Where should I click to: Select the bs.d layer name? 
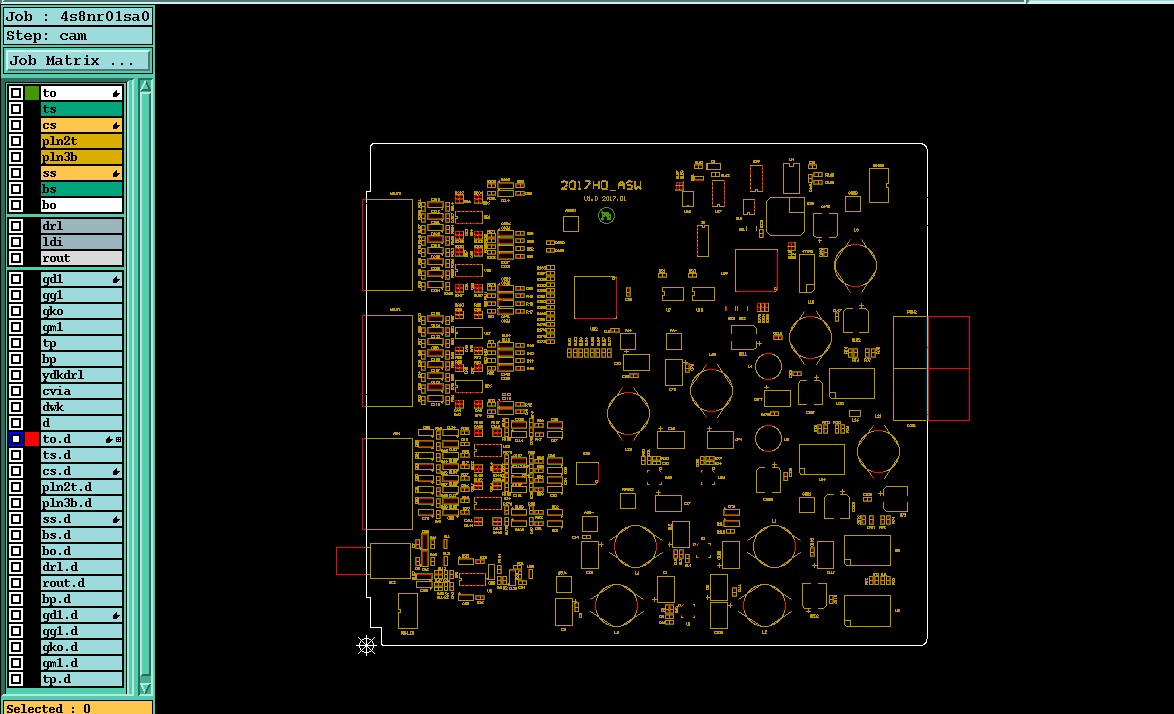click(x=82, y=535)
